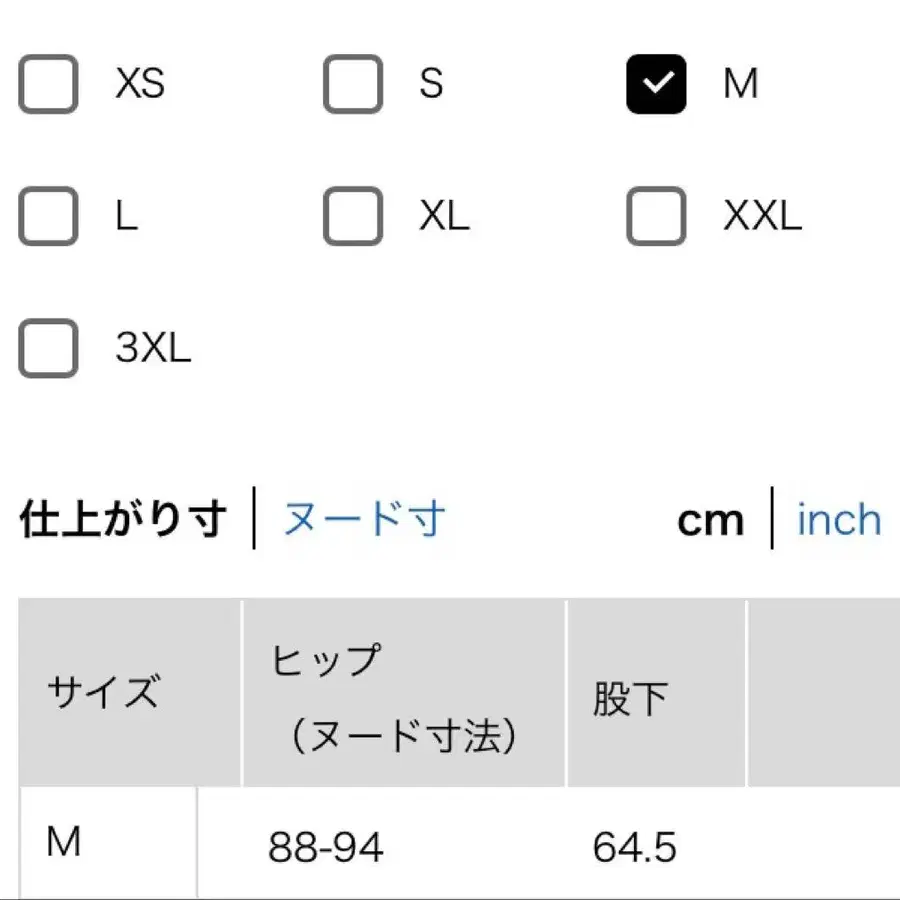Image resolution: width=900 pixels, height=900 pixels.
Task: Select the M row in the size table
Action: click(62, 845)
